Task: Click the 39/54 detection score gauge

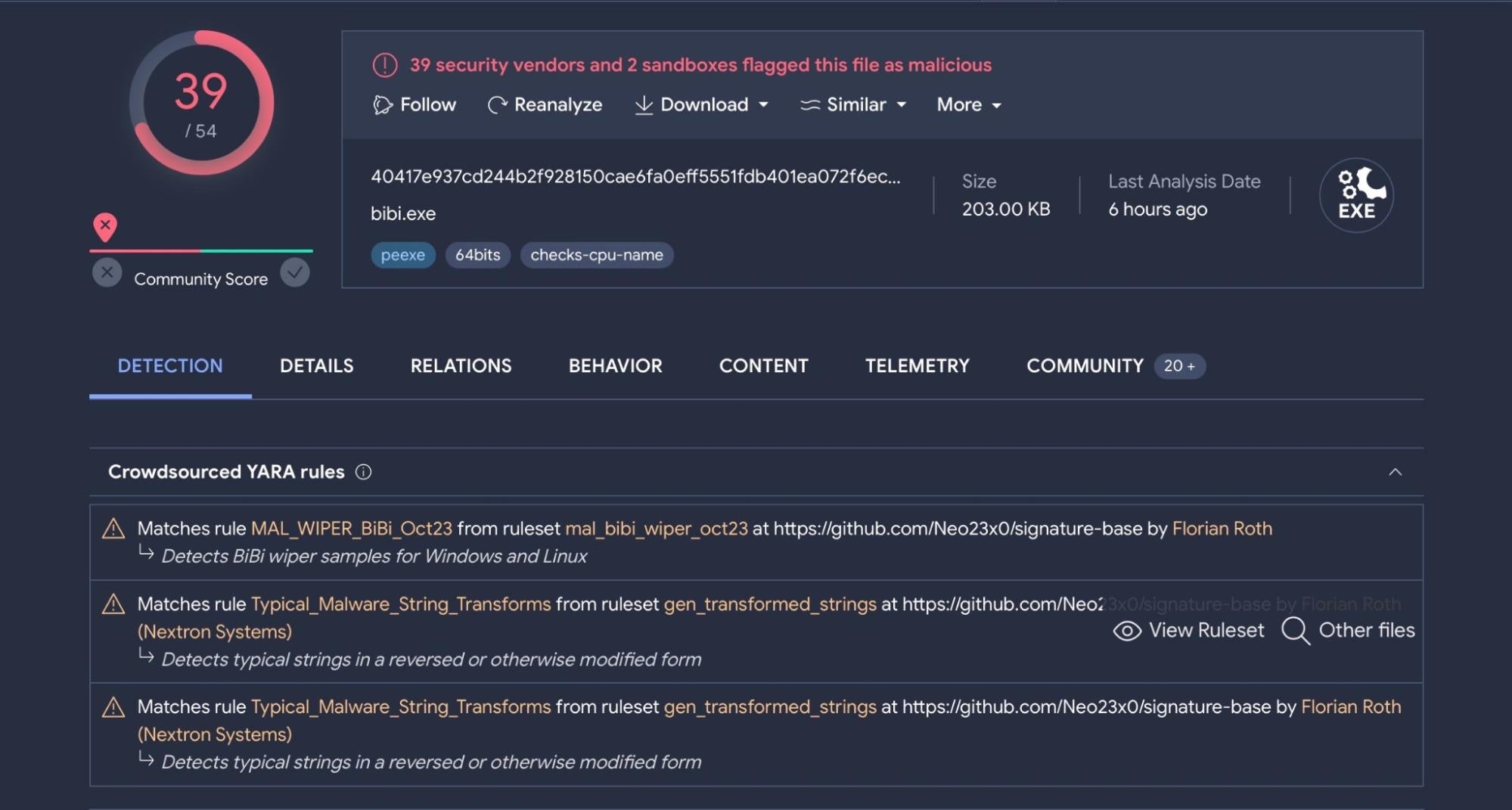Action: coord(201,103)
